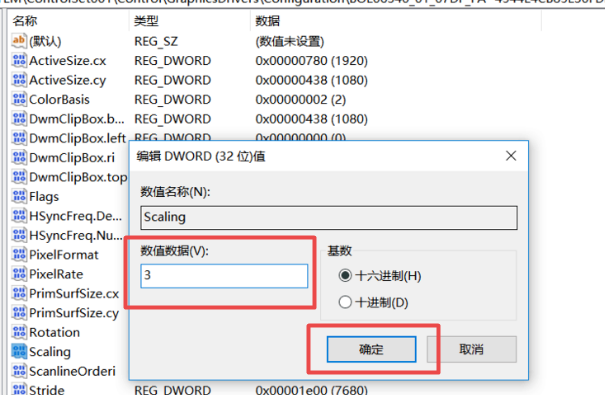The height and width of the screenshot is (395, 605).
Task: Select the Flags value name
Action: coord(44,197)
